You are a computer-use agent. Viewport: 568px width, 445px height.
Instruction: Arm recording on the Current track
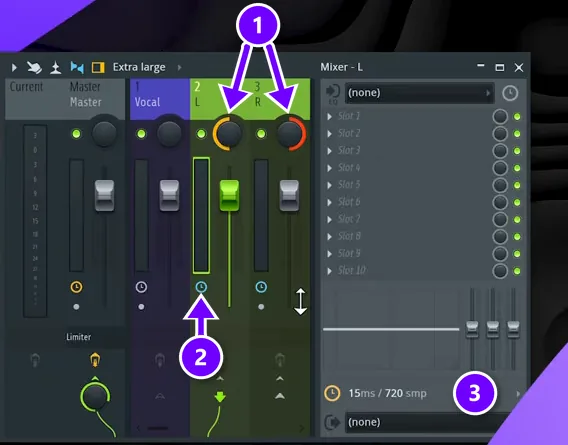[x=35, y=360]
